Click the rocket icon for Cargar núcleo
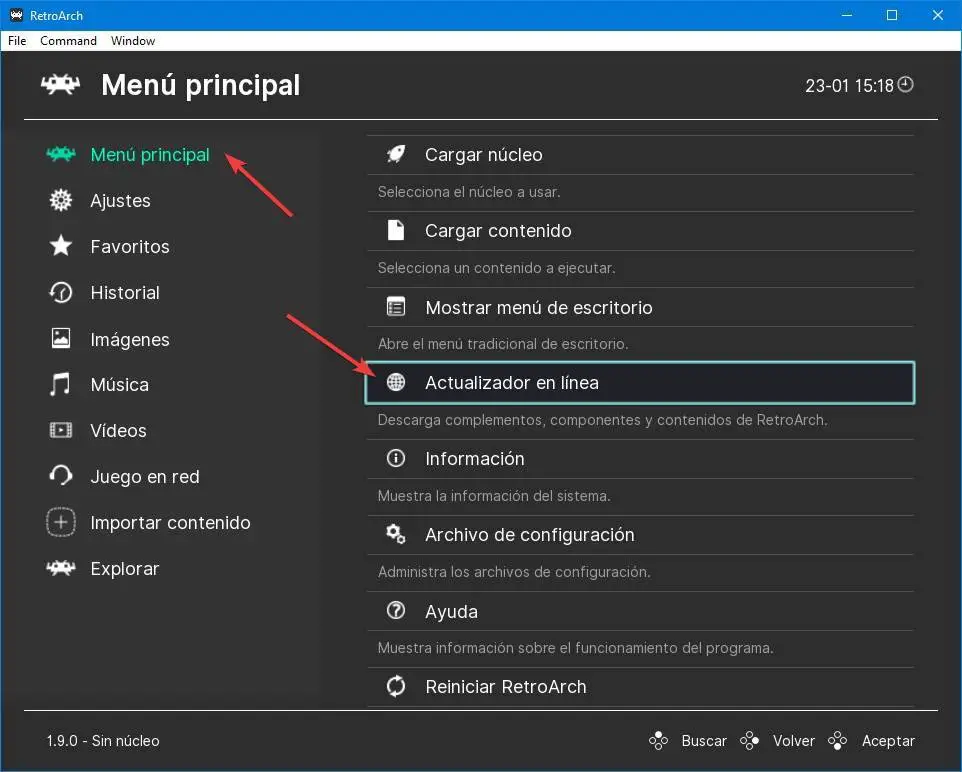This screenshot has height=772, width=962. 396,154
